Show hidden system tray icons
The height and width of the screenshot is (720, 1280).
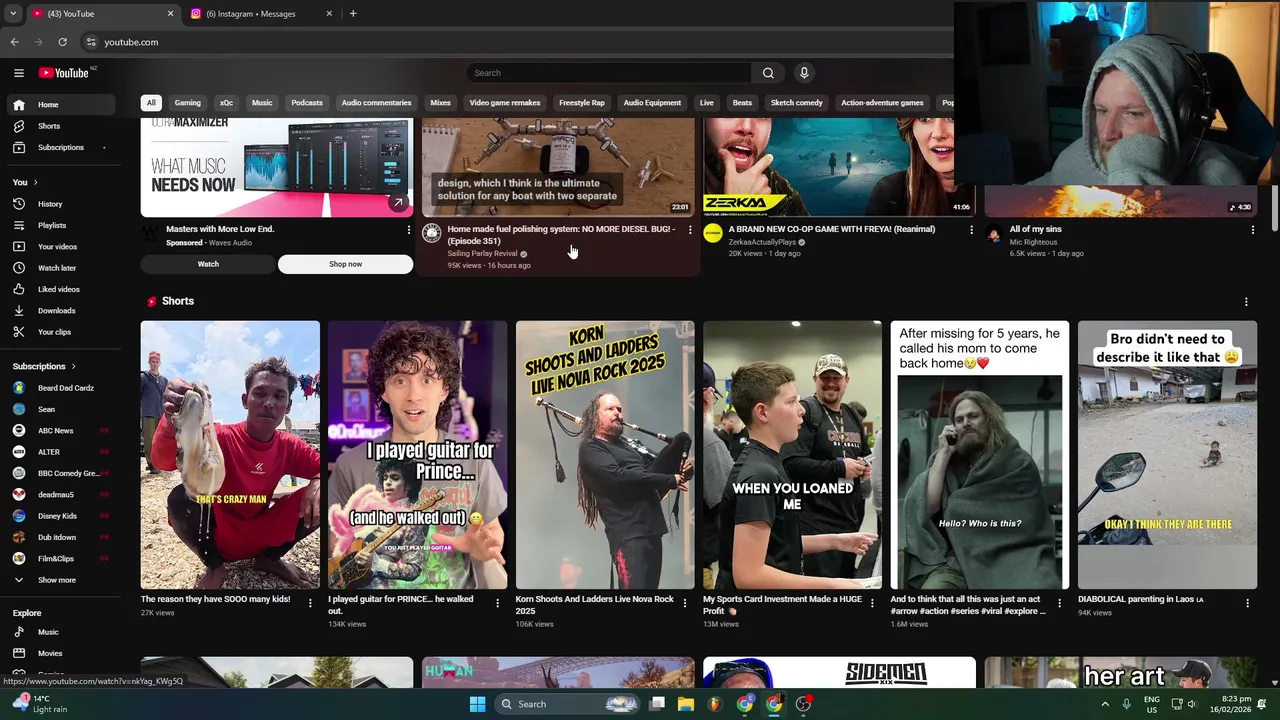1105,704
